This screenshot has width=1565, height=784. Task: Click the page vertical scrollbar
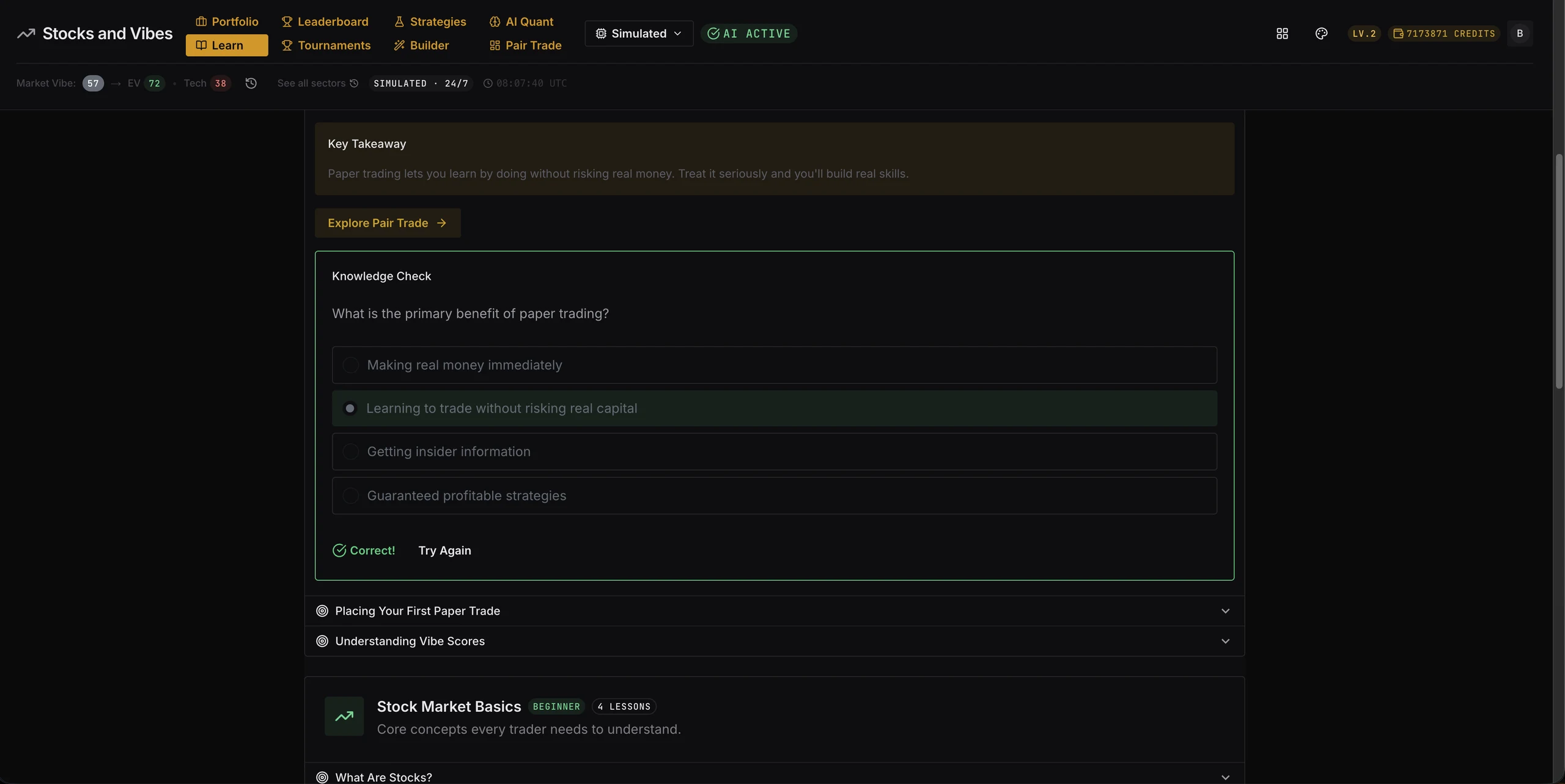click(1559, 271)
